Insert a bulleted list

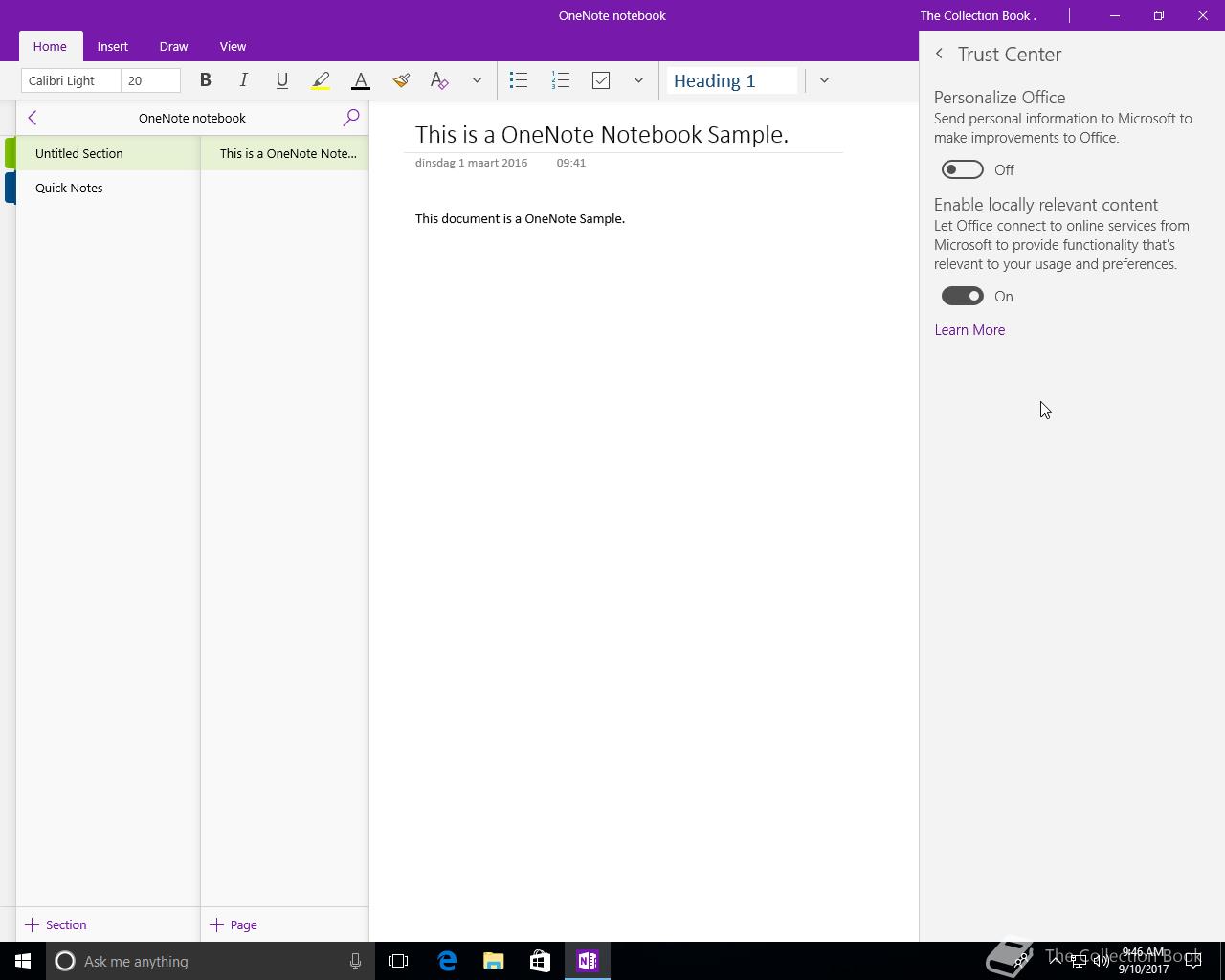(x=518, y=80)
